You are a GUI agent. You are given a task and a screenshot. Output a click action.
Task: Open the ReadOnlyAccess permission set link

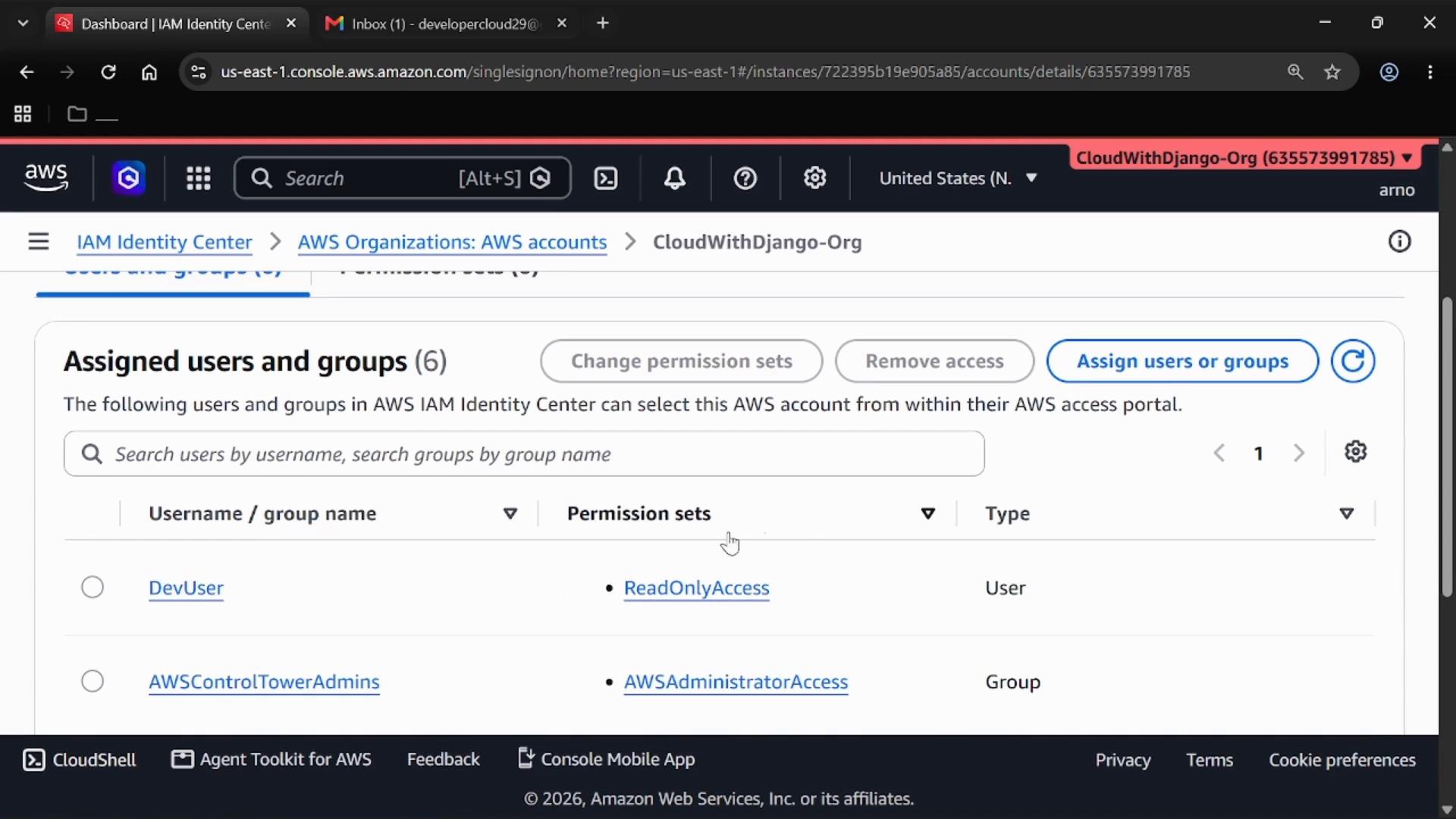click(696, 588)
